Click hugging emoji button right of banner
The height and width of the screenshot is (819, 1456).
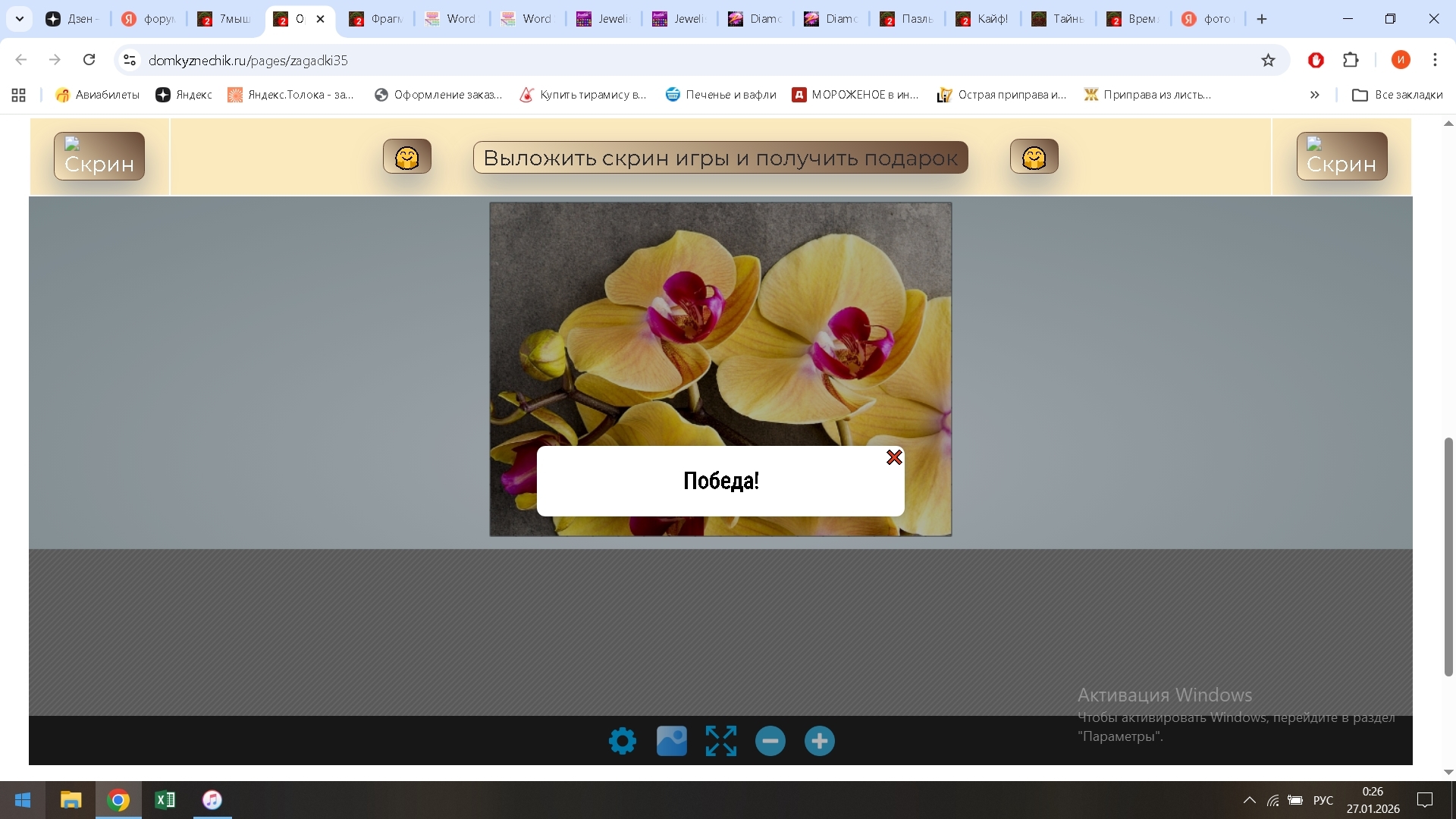1034,157
